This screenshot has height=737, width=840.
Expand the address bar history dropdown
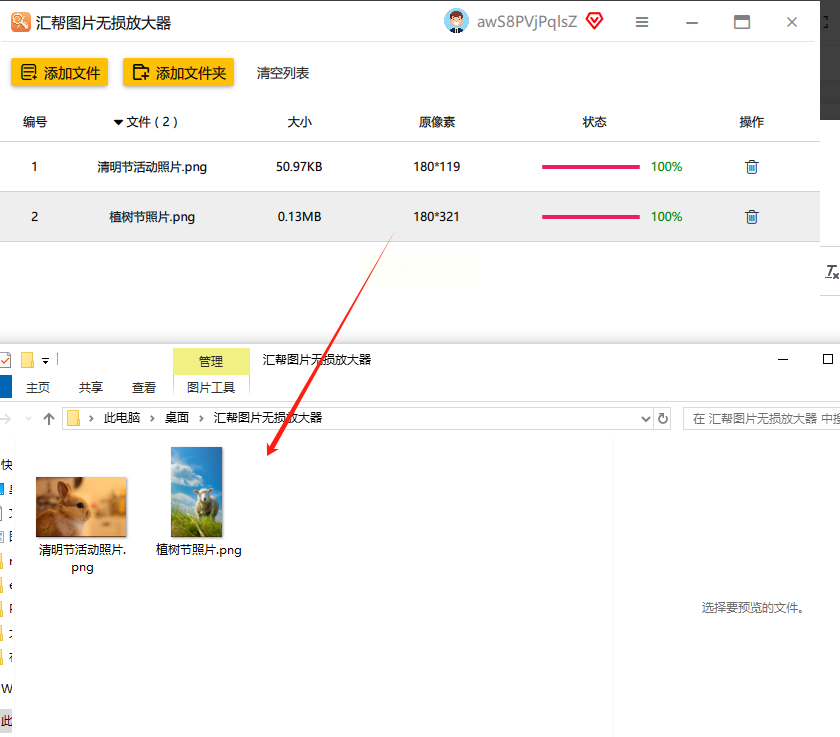click(x=645, y=418)
